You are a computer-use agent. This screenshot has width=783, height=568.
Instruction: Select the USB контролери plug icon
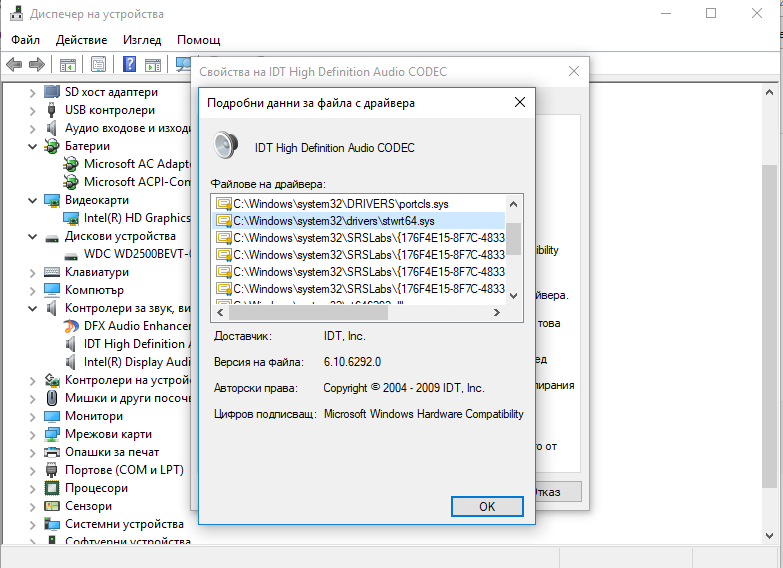point(51,110)
